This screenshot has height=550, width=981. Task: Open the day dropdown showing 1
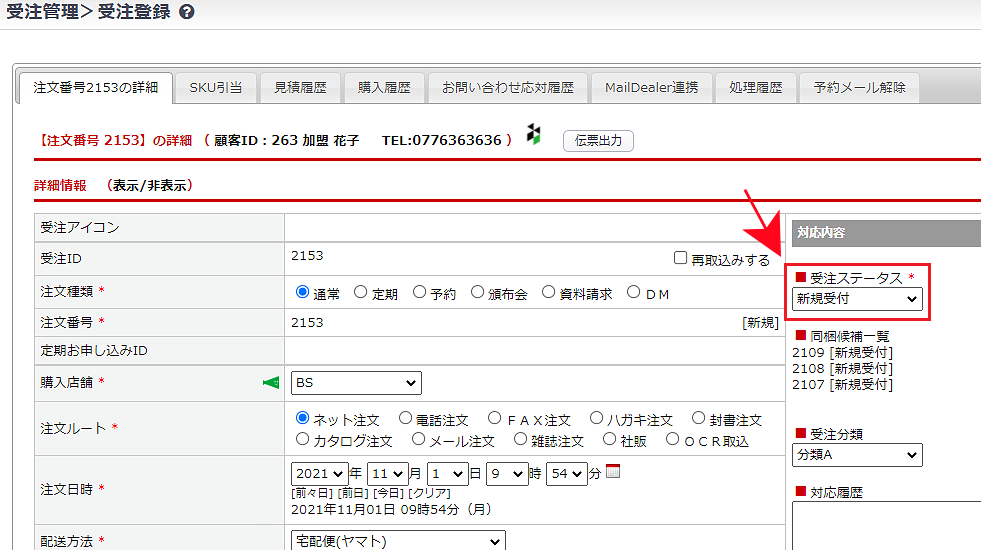point(447,474)
